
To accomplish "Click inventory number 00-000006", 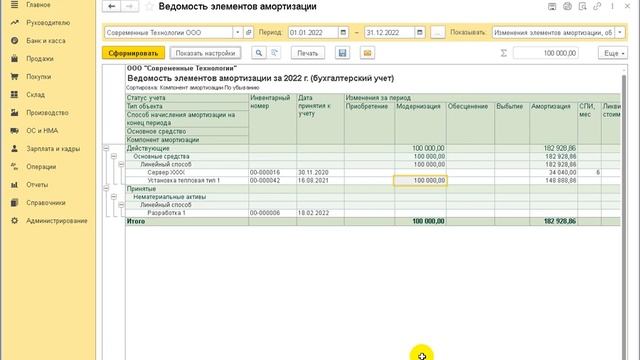I will pyautogui.click(x=265, y=213).
